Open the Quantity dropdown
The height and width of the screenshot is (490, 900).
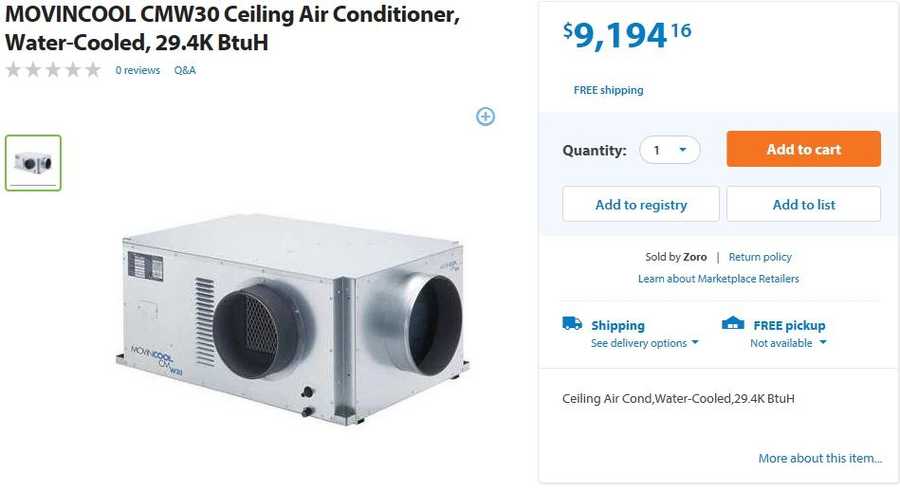(x=670, y=150)
